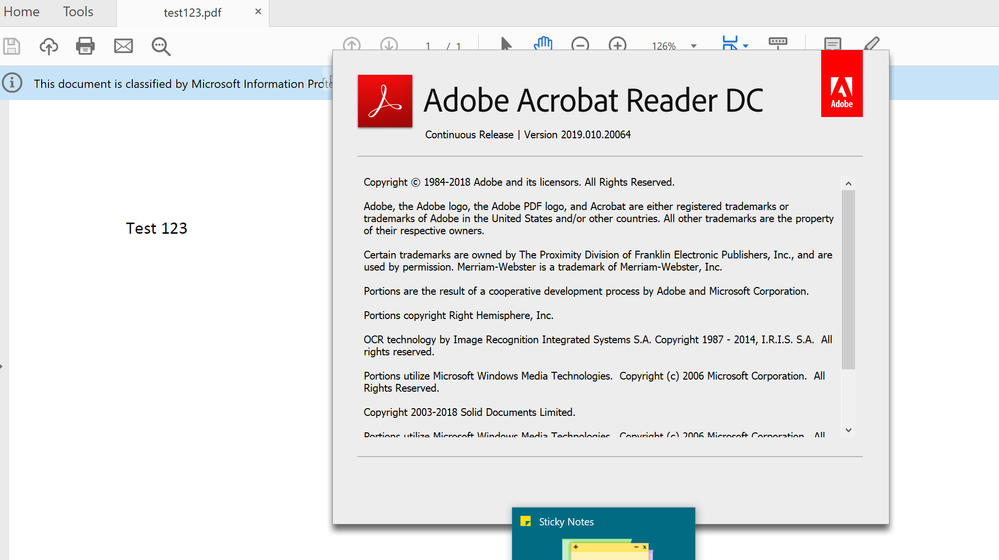Click the Sticky Notes app icon
This screenshot has height=560, width=999.
pos(526,521)
